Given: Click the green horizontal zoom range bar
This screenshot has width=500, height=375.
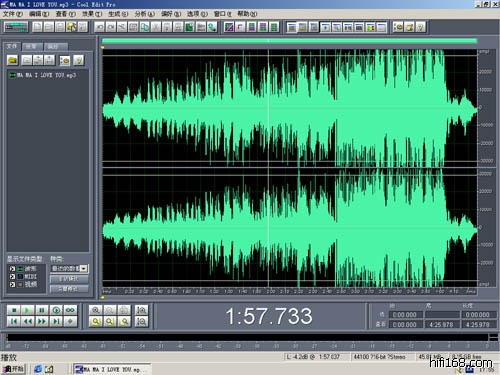Looking at the screenshot, I should pyautogui.click(x=289, y=41).
